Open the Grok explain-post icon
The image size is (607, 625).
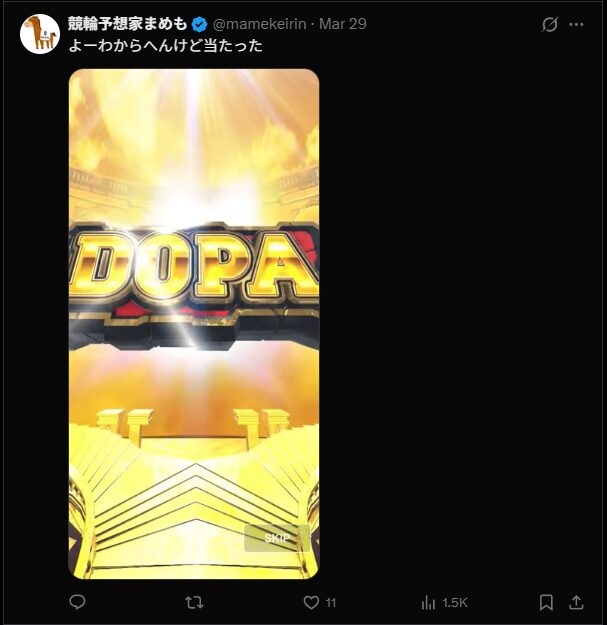point(549,24)
